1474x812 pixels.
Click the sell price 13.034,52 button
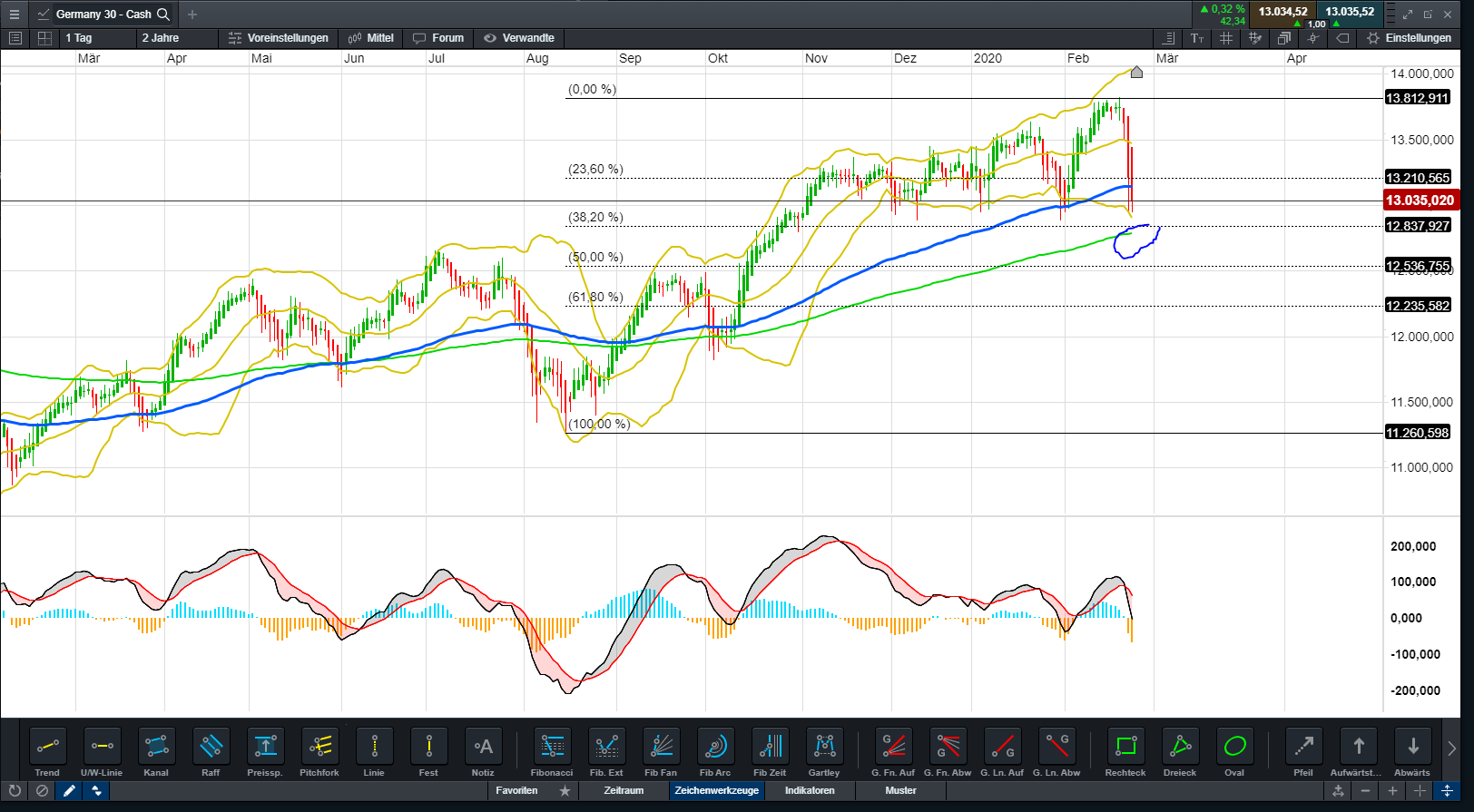tap(1282, 12)
